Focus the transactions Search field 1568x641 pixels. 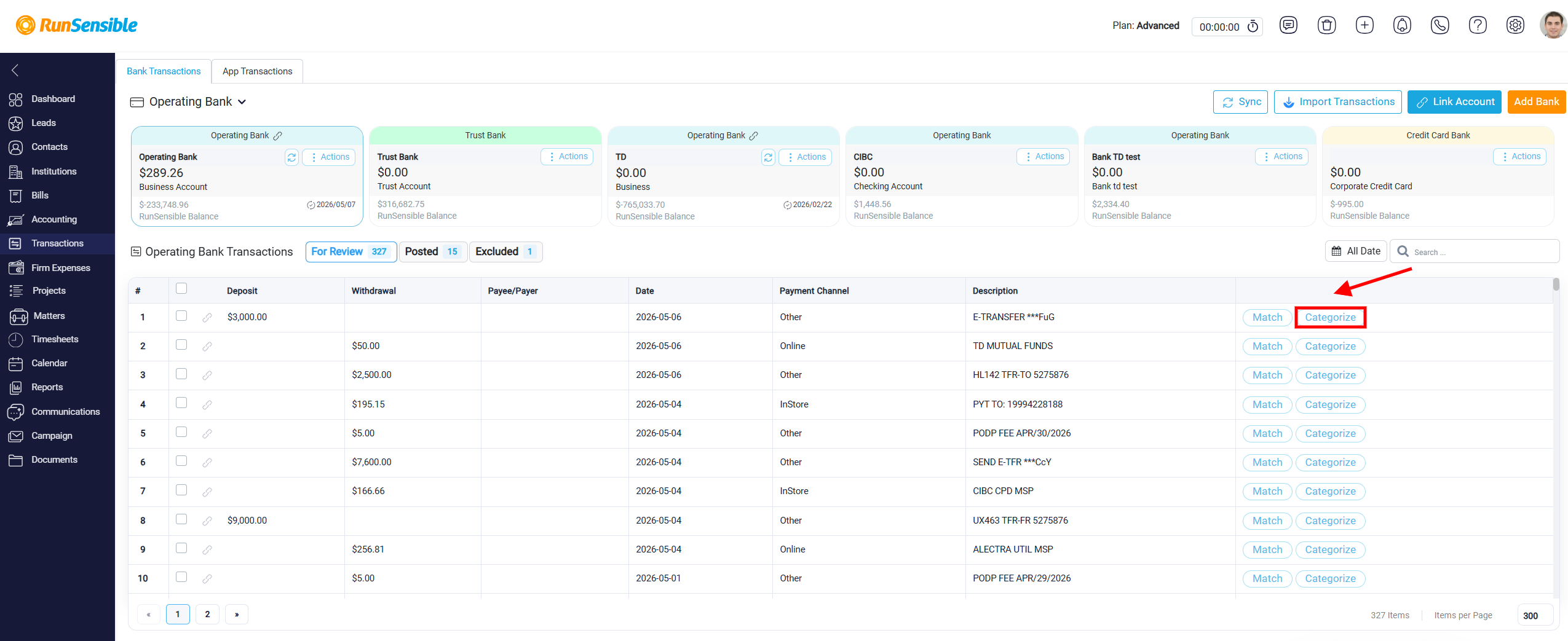[1475, 252]
